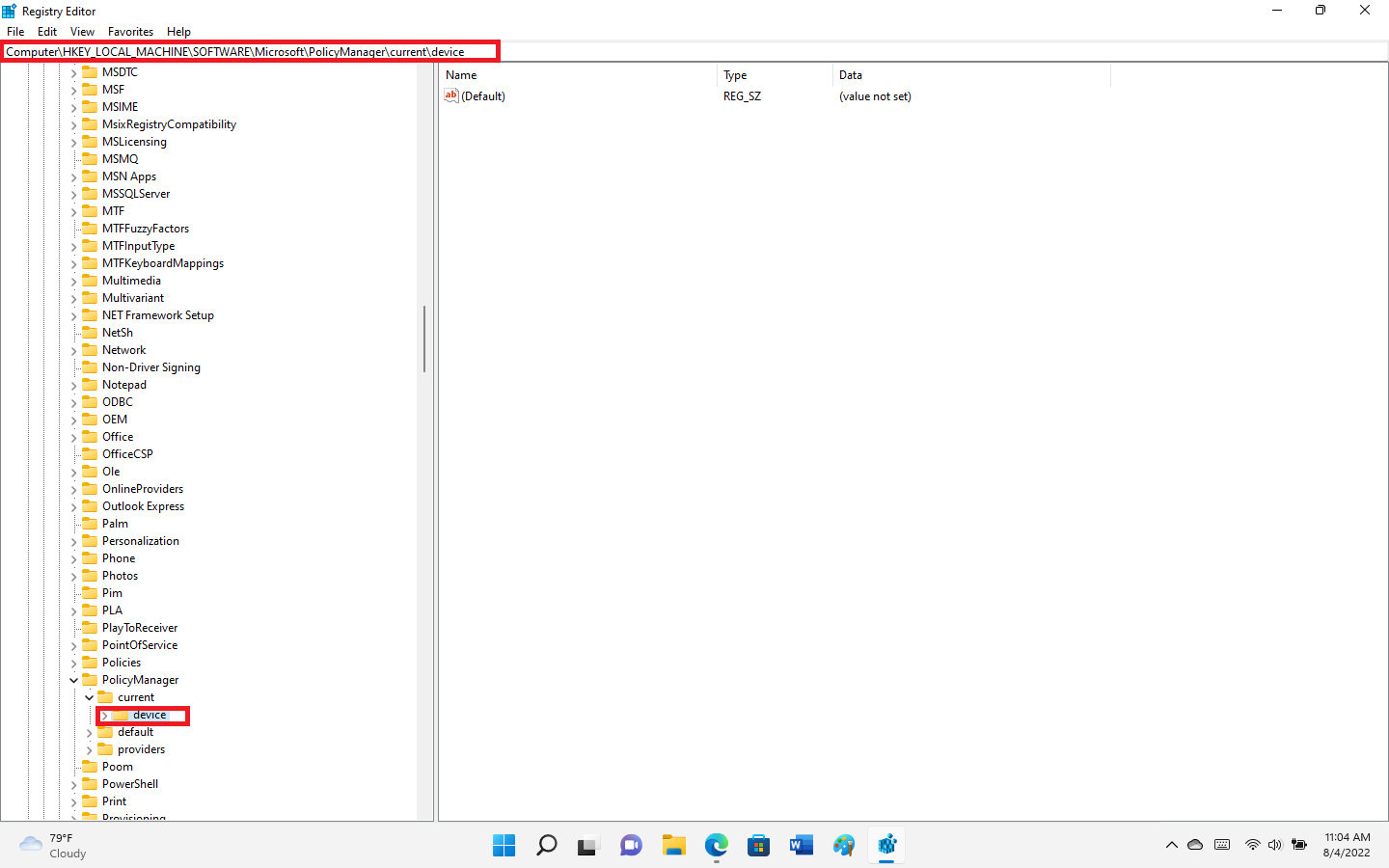Select the PointOfService key
Image resolution: width=1389 pixels, height=868 pixels.
tap(140, 645)
